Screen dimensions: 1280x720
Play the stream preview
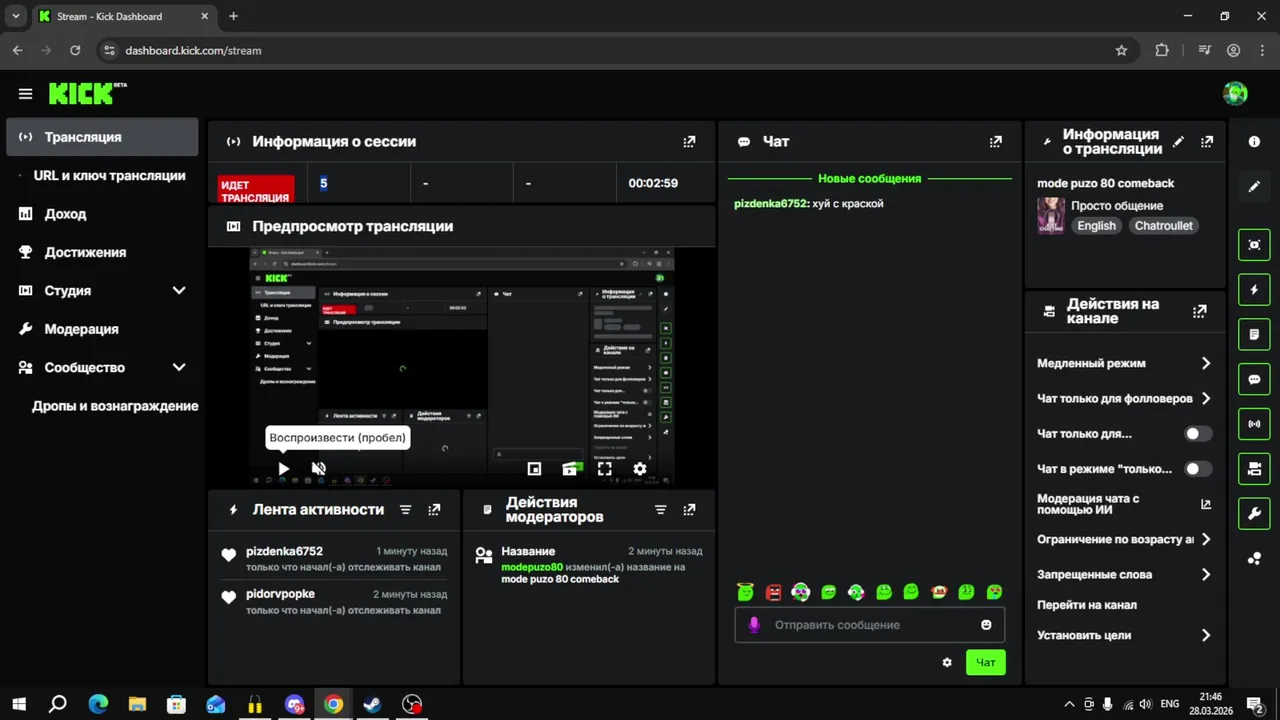pyautogui.click(x=284, y=468)
